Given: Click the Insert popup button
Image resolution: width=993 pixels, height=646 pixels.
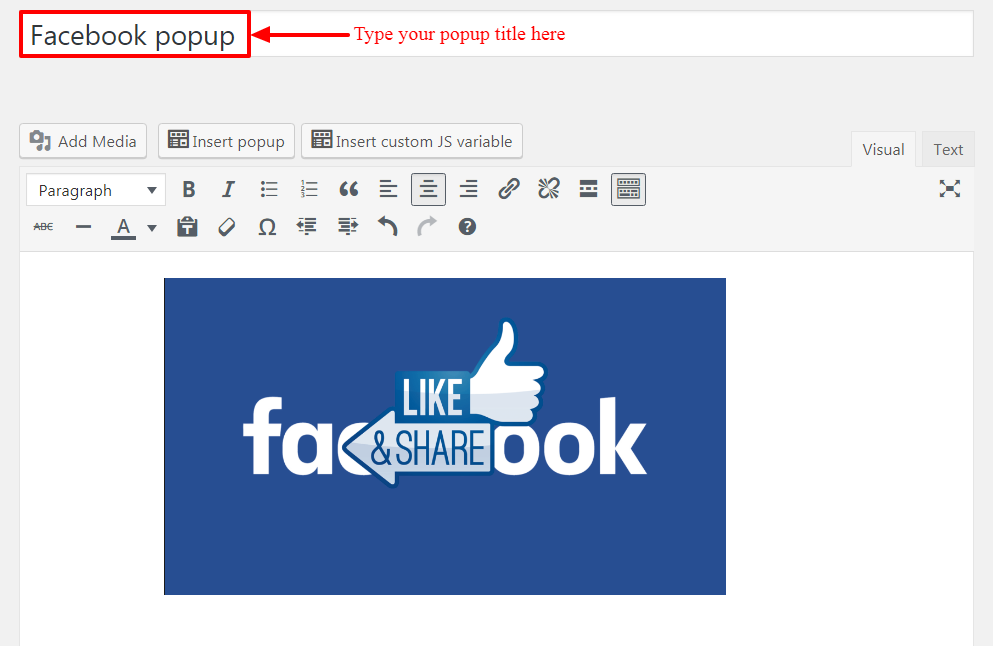Looking at the screenshot, I should (226, 141).
